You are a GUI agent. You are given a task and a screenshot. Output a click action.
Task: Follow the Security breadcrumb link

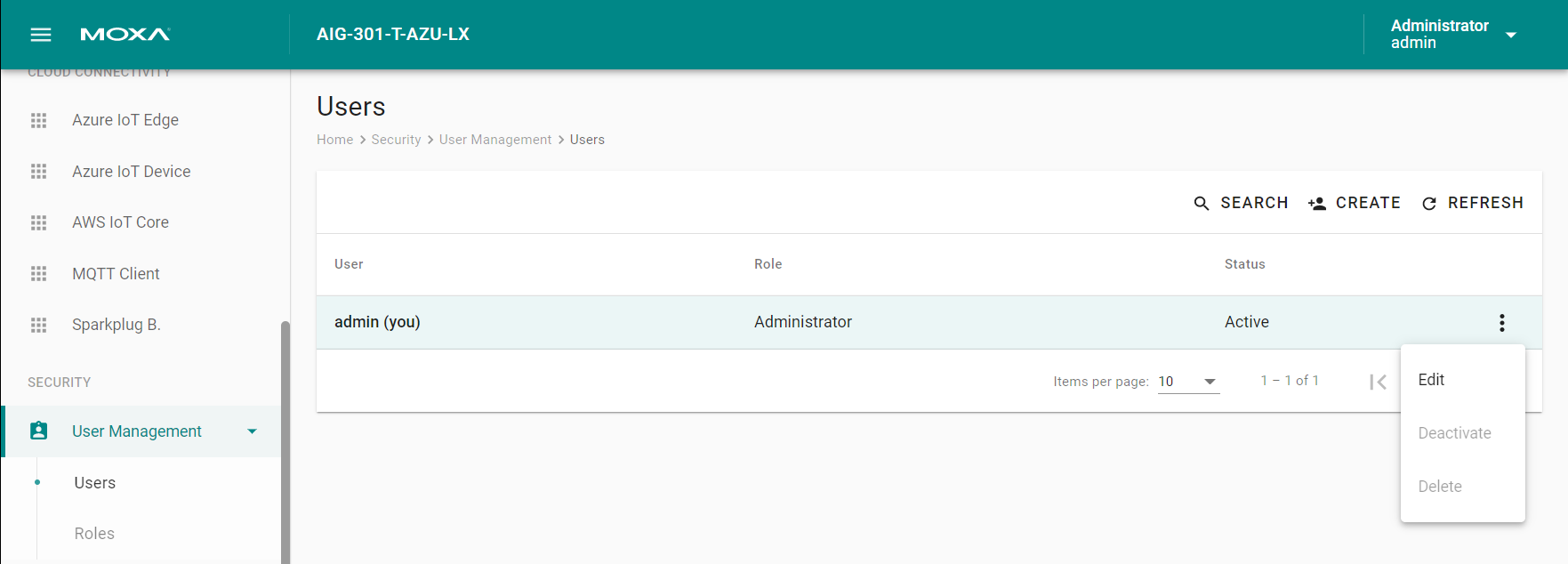pos(396,140)
